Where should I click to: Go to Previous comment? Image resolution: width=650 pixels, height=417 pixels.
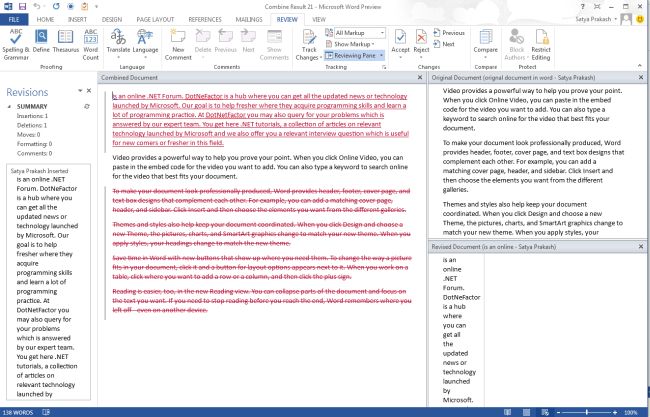(x=226, y=41)
